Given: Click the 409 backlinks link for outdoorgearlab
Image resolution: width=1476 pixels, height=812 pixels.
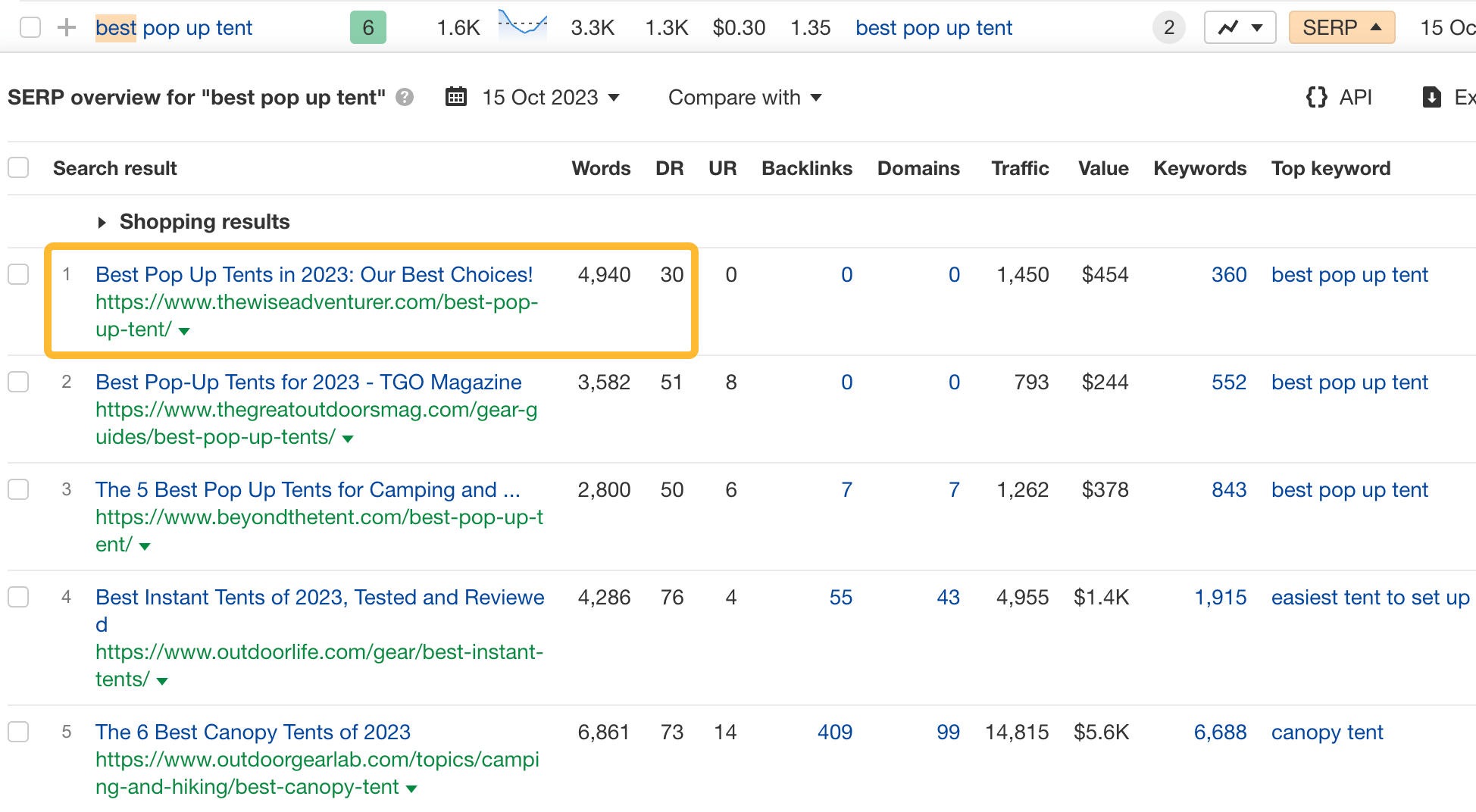Looking at the screenshot, I should 834,732.
